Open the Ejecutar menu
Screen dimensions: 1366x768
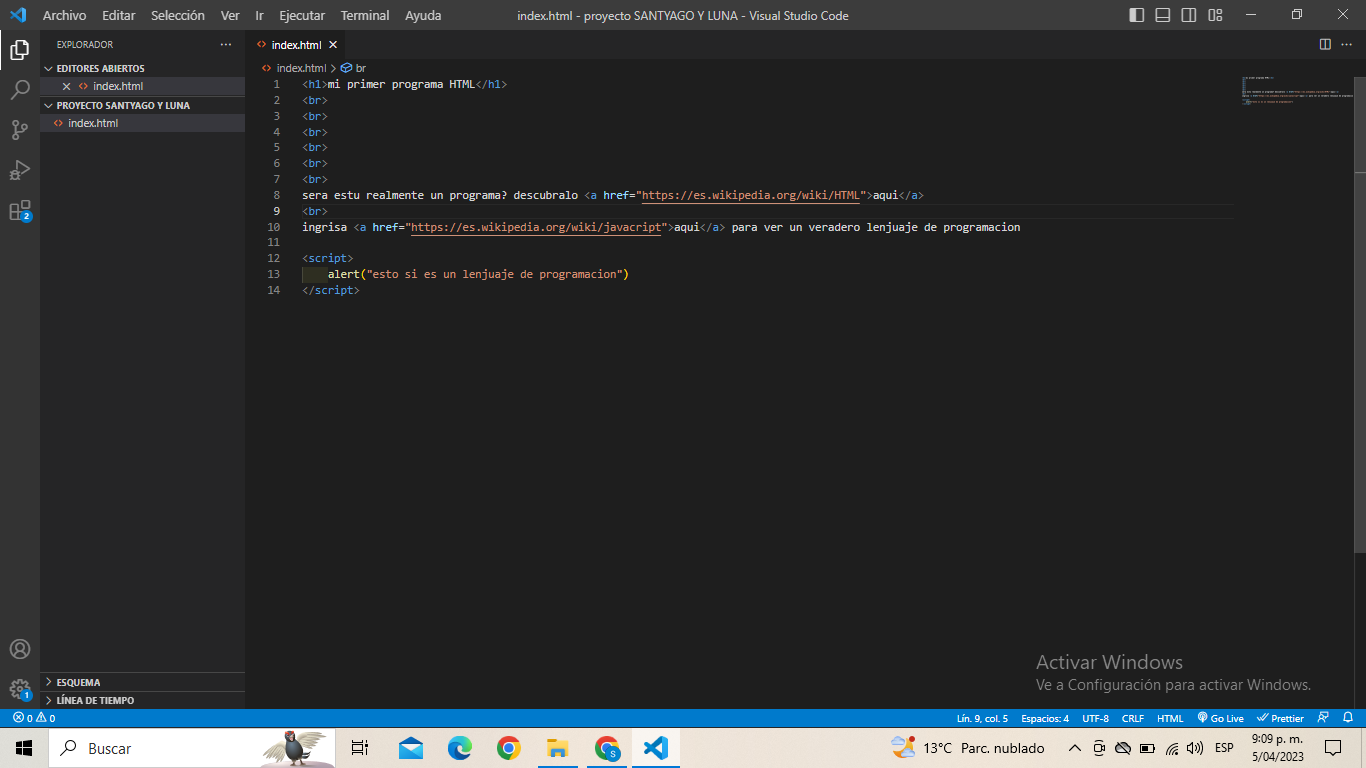pos(302,15)
